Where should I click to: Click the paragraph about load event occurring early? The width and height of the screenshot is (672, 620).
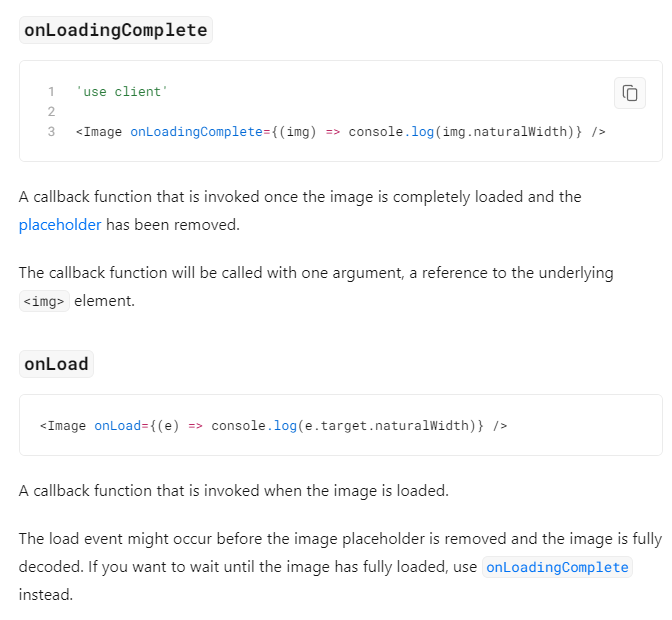[x=340, y=567]
